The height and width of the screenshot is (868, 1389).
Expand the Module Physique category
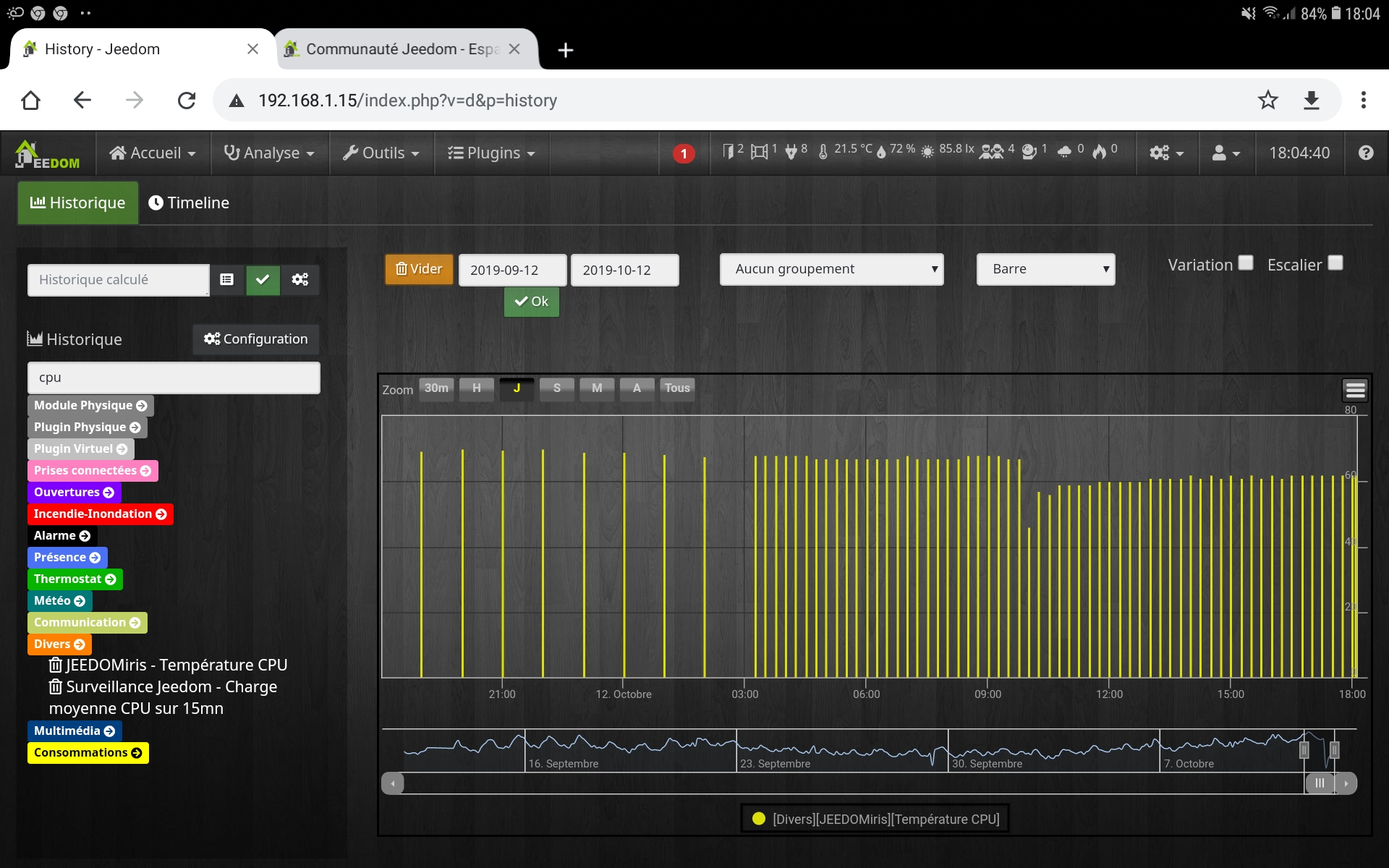[90, 405]
